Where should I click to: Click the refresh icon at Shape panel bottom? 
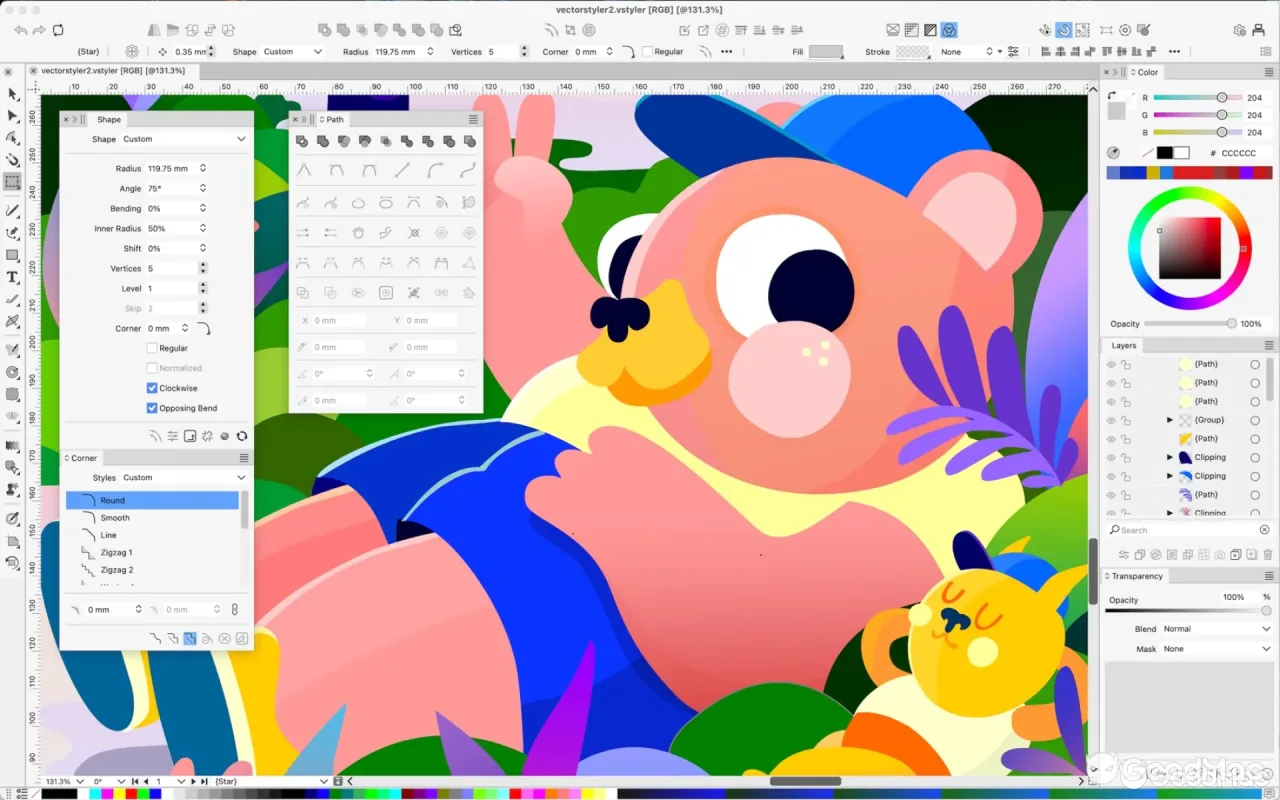point(242,436)
